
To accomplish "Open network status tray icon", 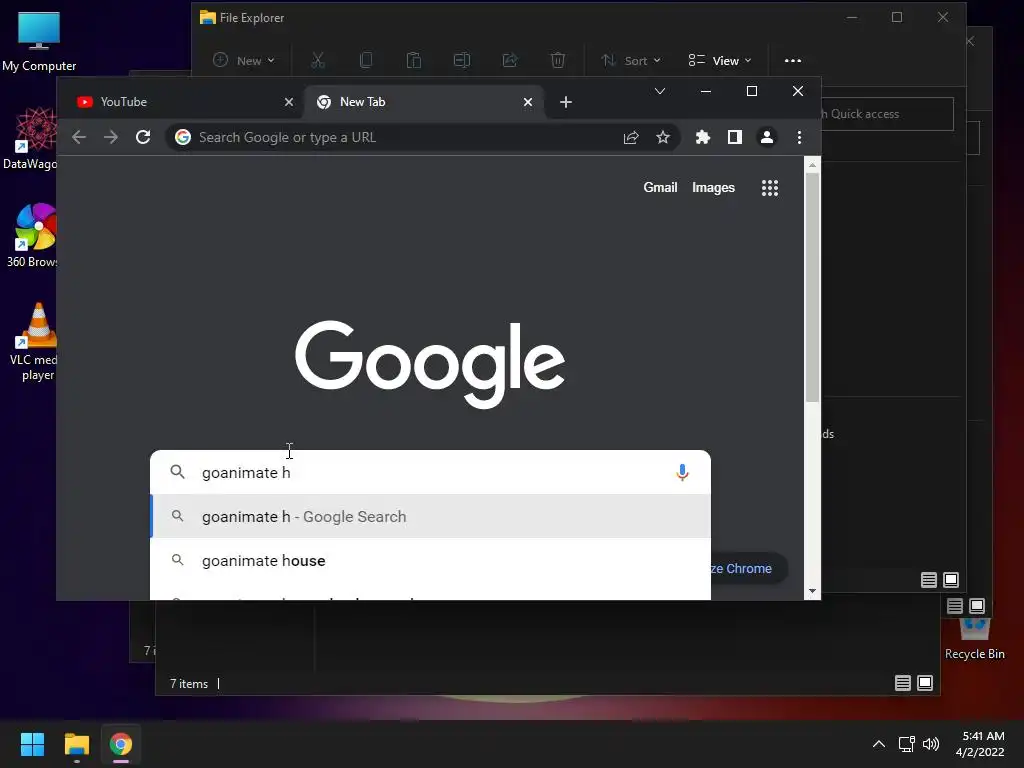I will pyautogui.click(x=906, y=744).
